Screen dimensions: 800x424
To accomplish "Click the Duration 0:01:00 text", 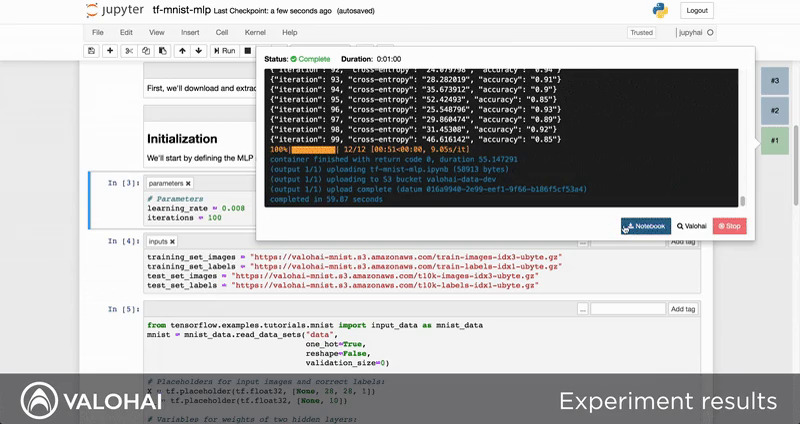I will (x=371, y=59).
